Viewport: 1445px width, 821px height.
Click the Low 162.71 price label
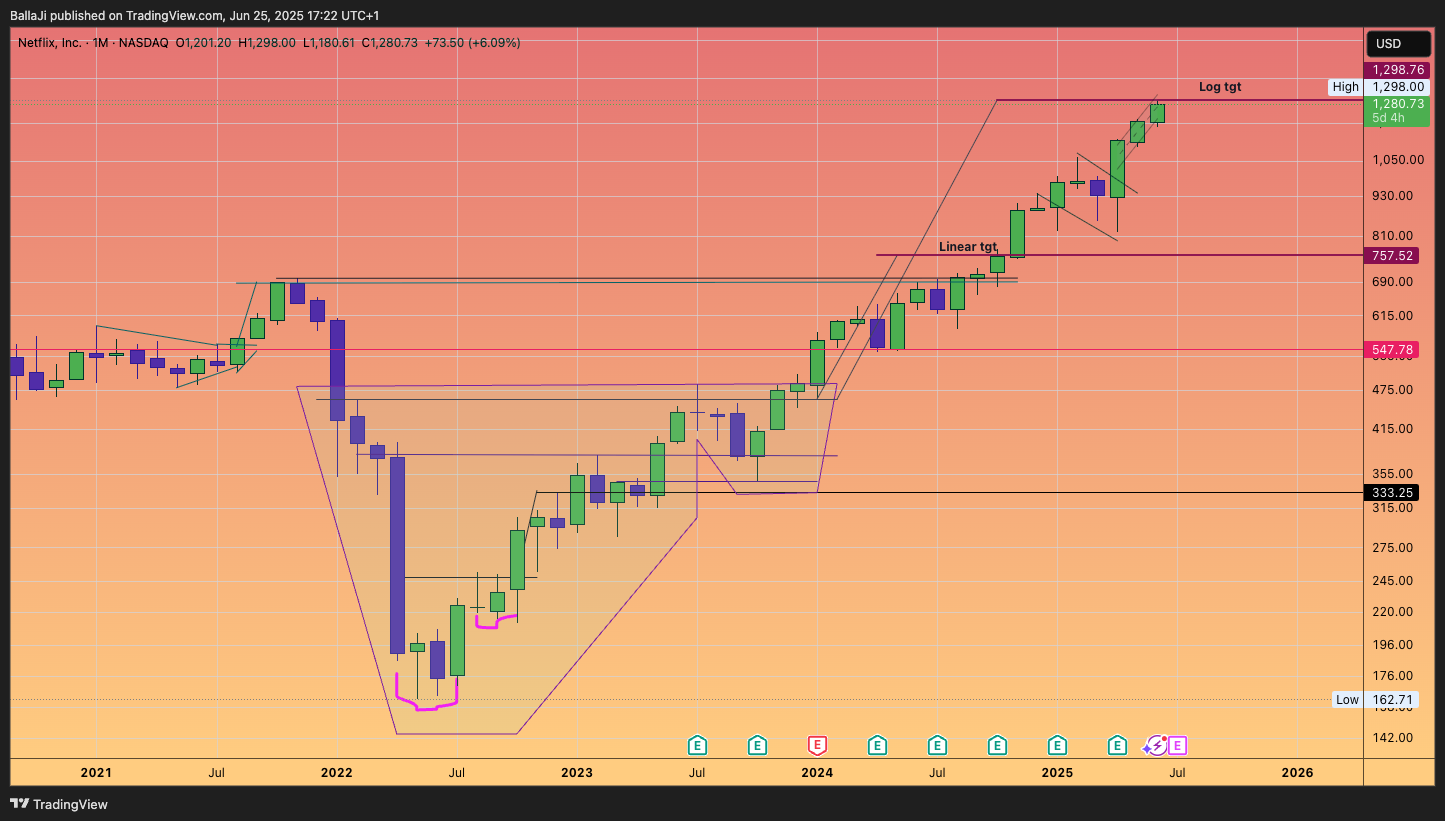(x=1377, y=700)
